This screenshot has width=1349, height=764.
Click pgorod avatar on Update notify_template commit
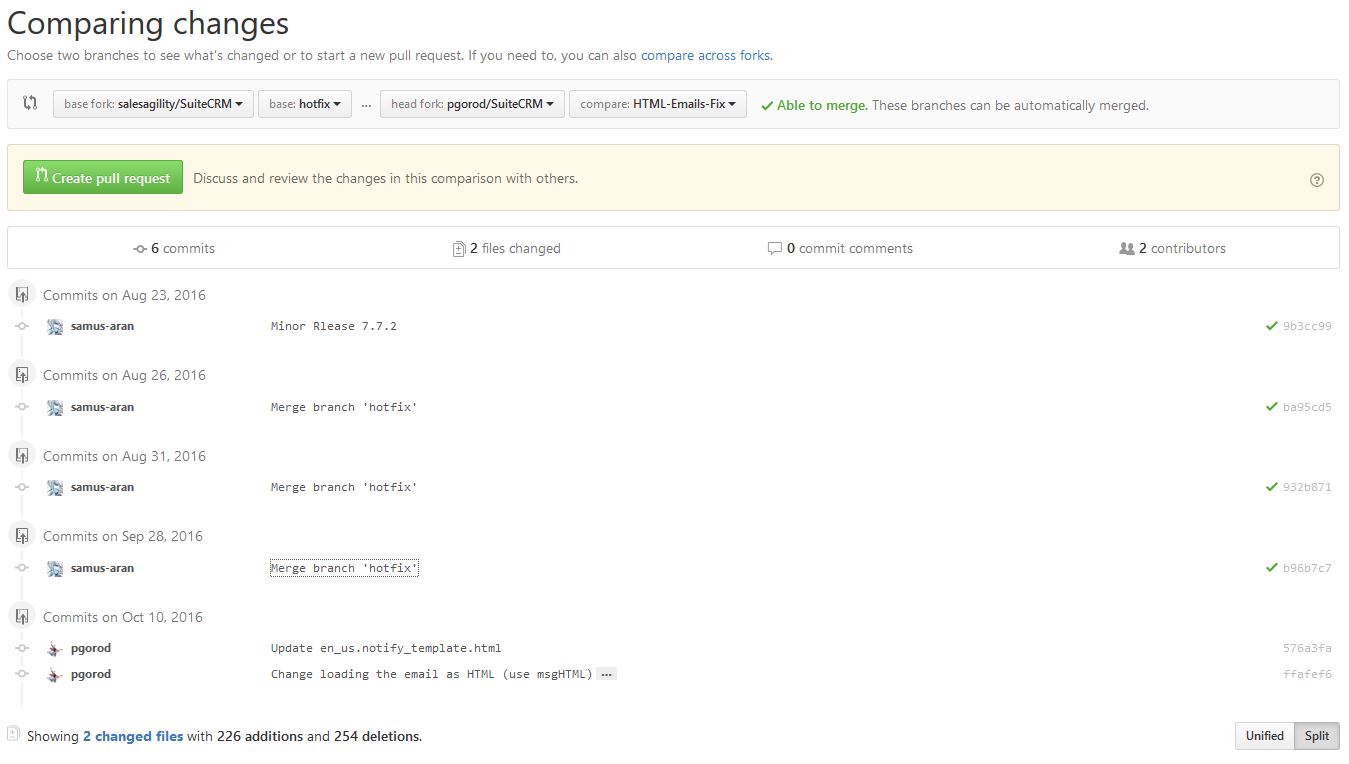[55, 648]
